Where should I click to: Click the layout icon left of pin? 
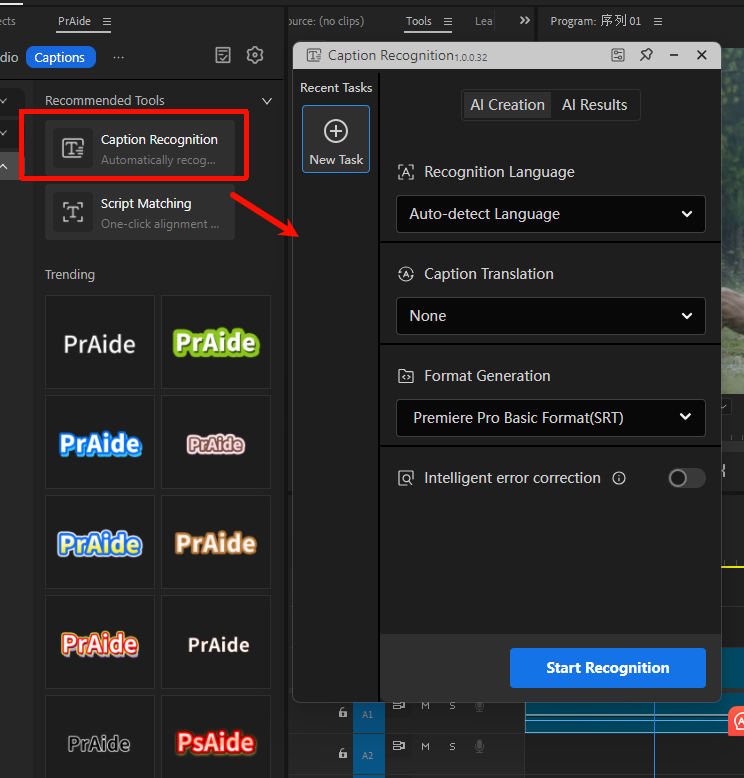[x=618, y=55]
